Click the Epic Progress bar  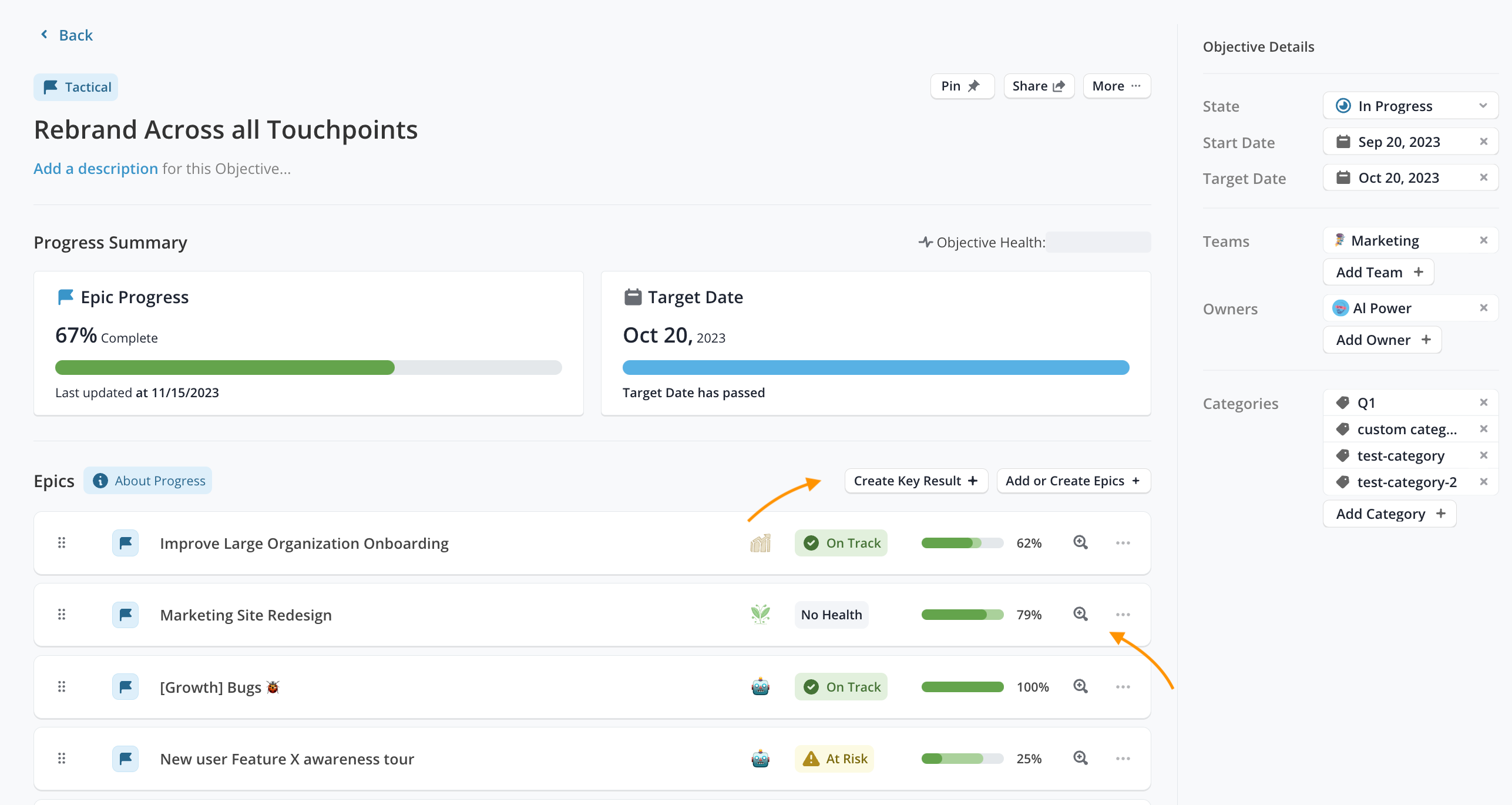pyautogui.click(x=308, y=368)
